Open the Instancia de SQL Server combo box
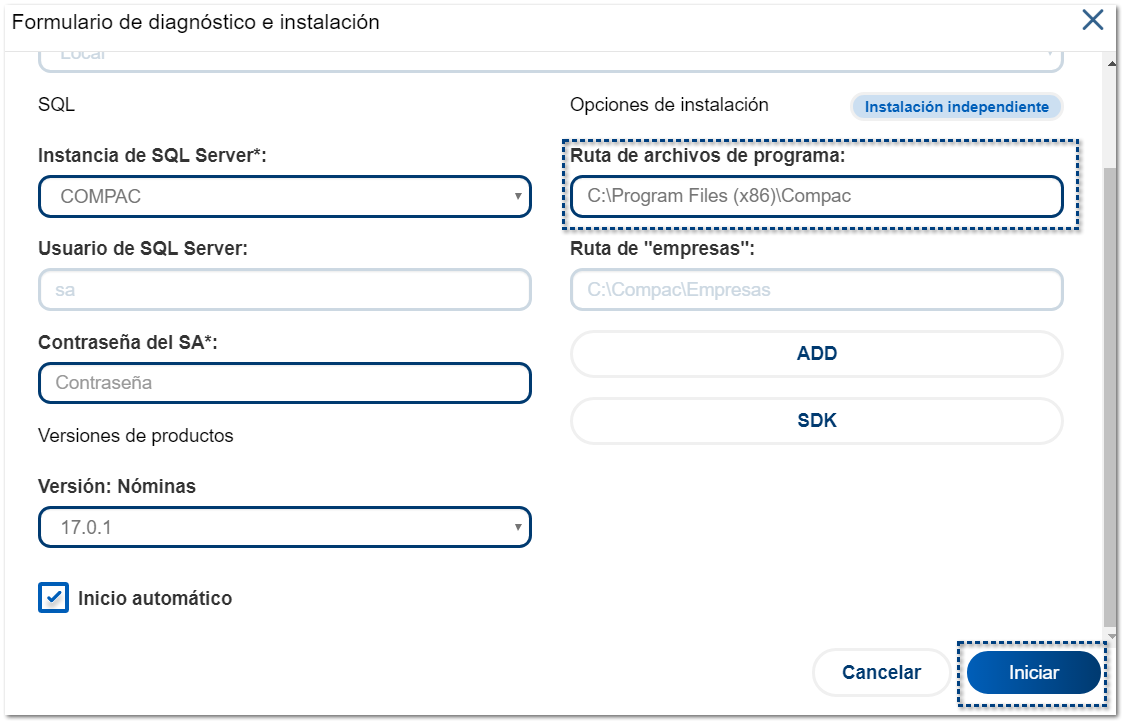Image resolution: width=1125 pixels, height=724 pixels. [284, 196]
